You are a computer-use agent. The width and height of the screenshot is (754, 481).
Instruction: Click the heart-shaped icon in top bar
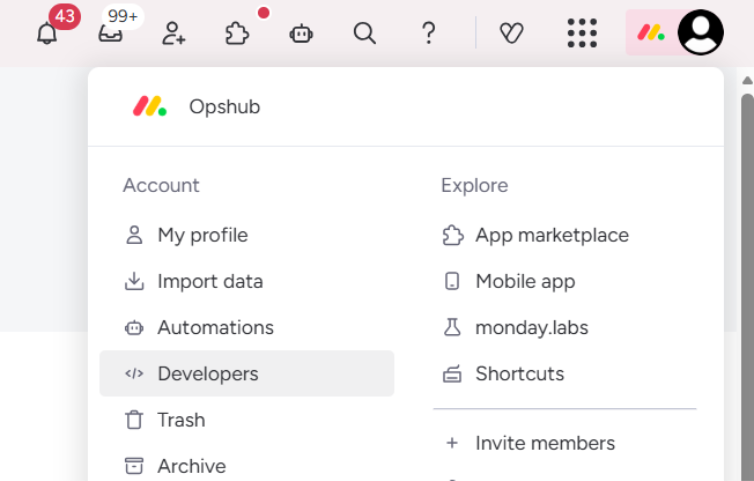[x=512, y=34]
